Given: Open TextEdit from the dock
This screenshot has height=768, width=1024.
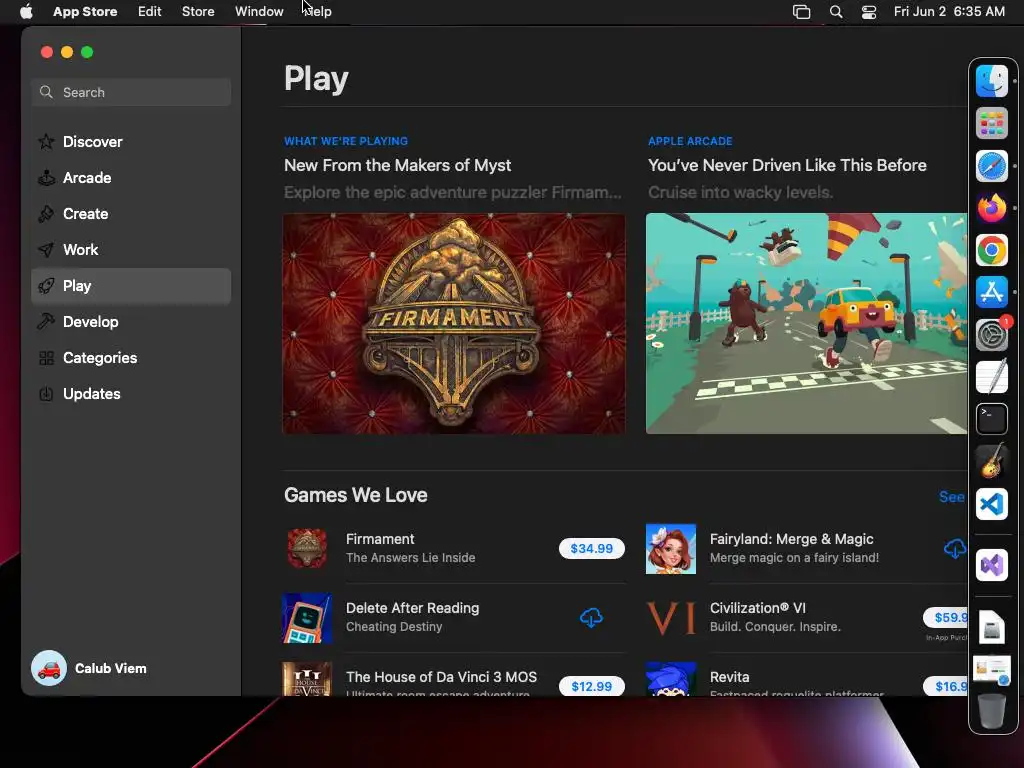Looking at the screenshot, I should [991, 377].
